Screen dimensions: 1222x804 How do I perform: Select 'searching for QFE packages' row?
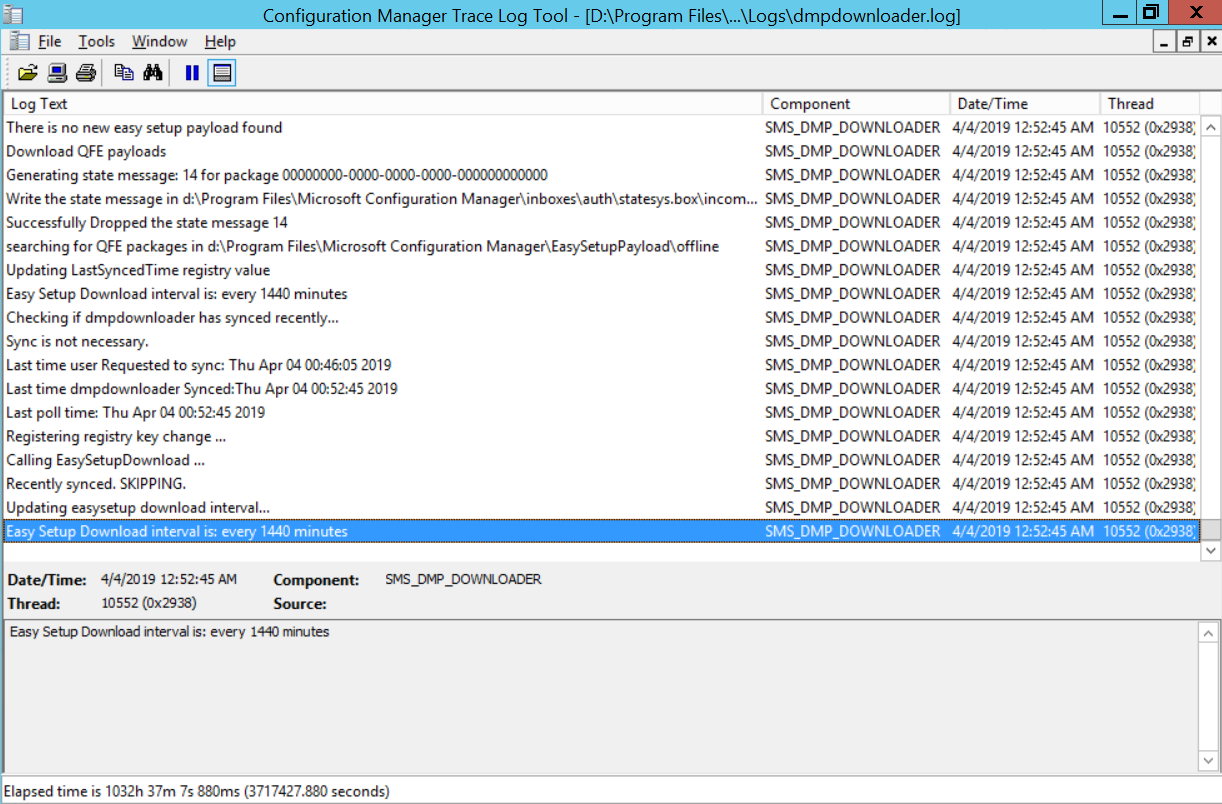601,247
